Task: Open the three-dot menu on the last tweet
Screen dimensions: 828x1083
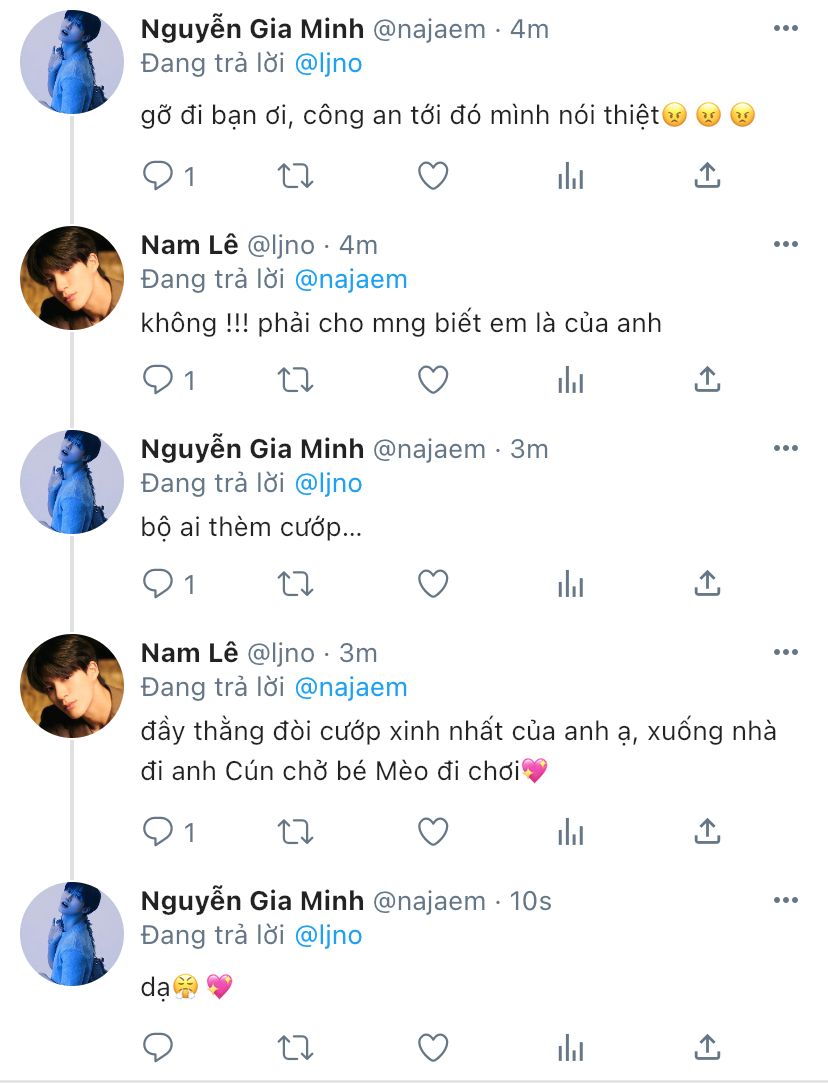Action: pos(786,900)
